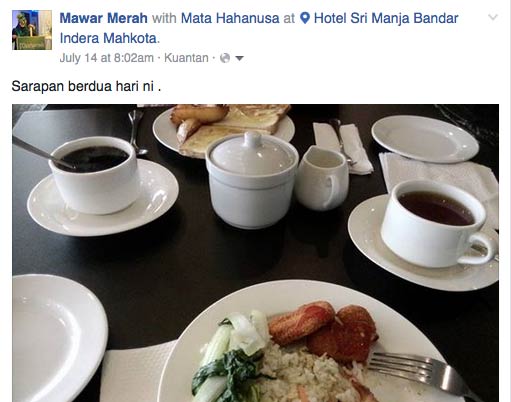The width and height of the screenshot is (511, 402).
Task: Open the July 14 at 8:02am timestamp
Action: click(107, 58)
